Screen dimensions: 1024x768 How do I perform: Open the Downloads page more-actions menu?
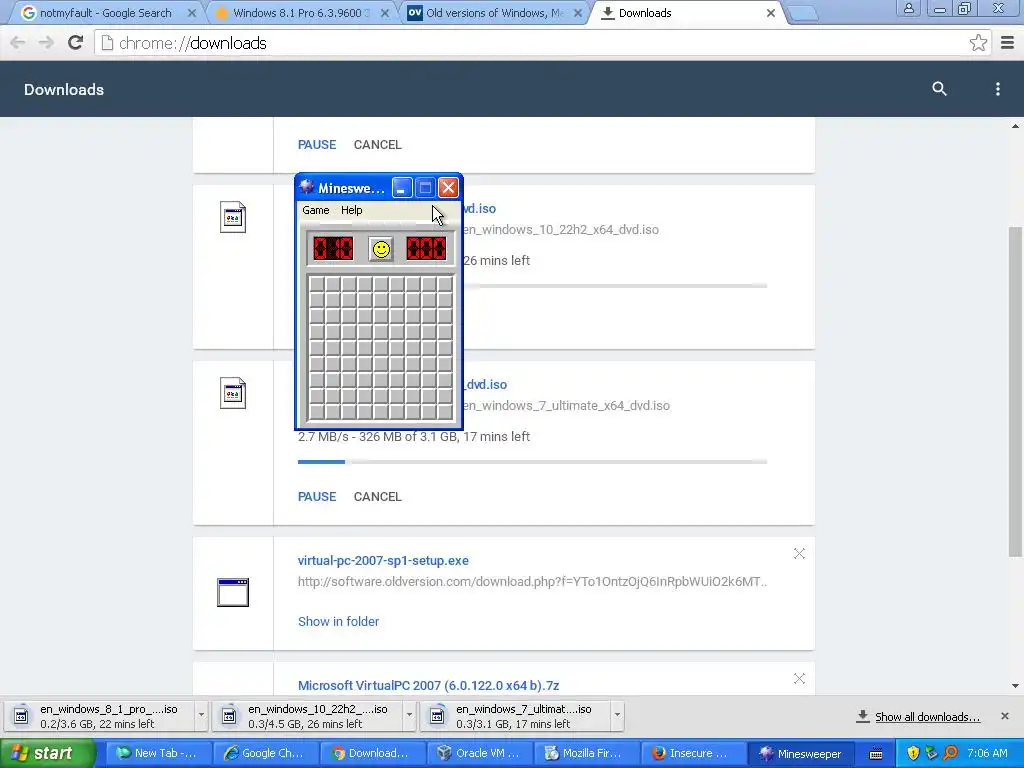[997, 89]
